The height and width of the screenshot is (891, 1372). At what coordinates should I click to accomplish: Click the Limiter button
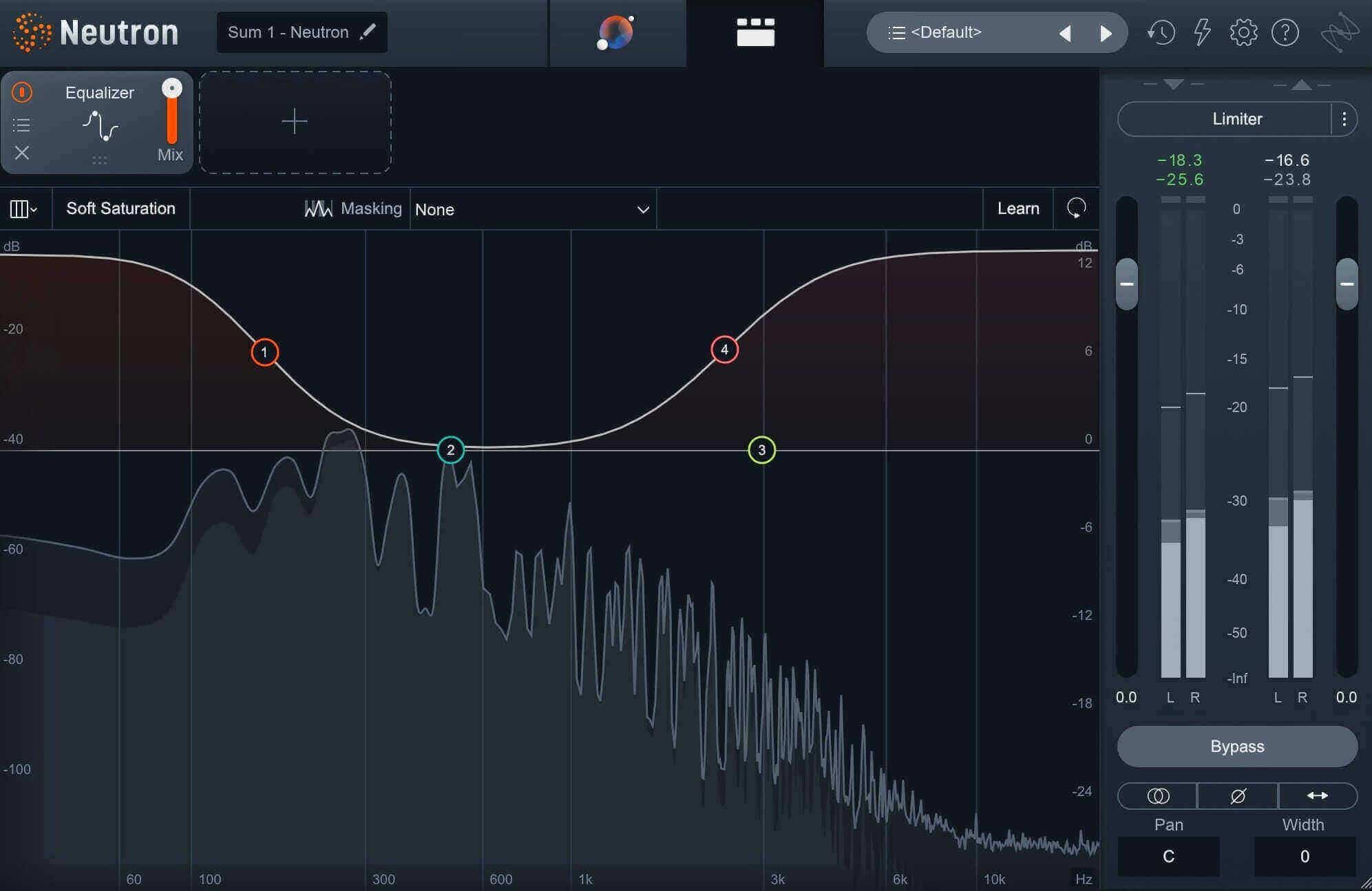click(x=1225, y=119)
